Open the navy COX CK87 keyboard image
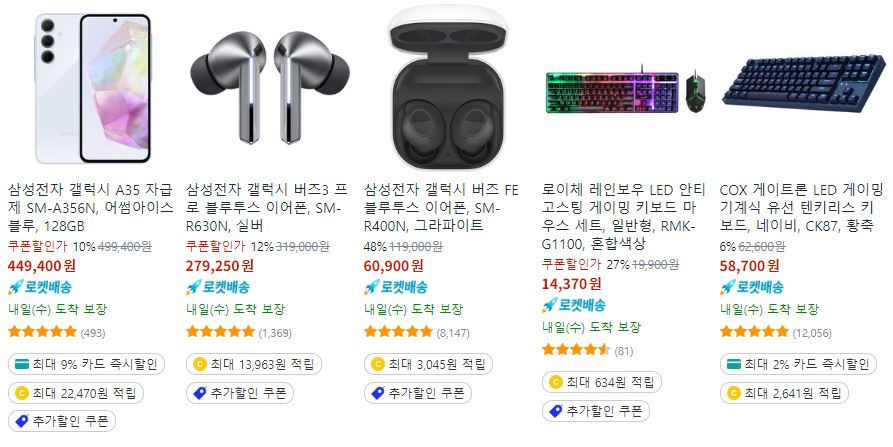The width and height of the screenshot is (893, 447). tap(804, 83)
